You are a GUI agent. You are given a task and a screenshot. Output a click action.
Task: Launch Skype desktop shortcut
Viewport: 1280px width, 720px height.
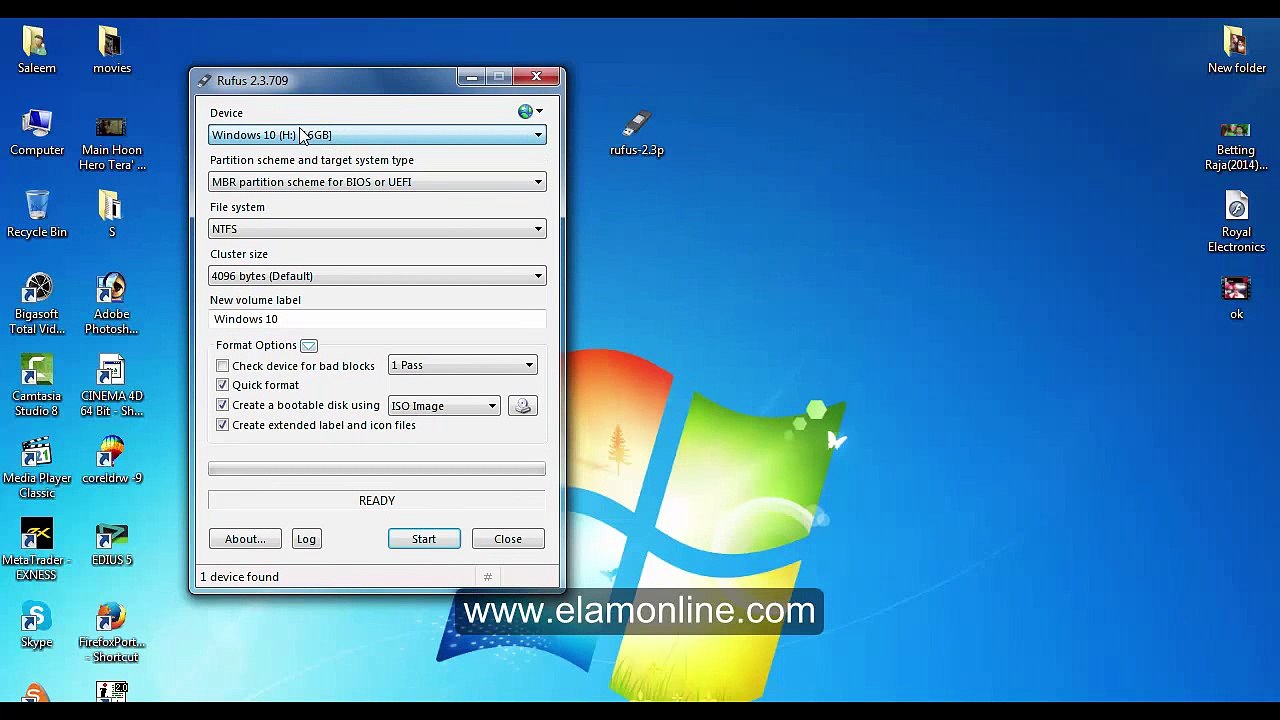coord(37,625)
